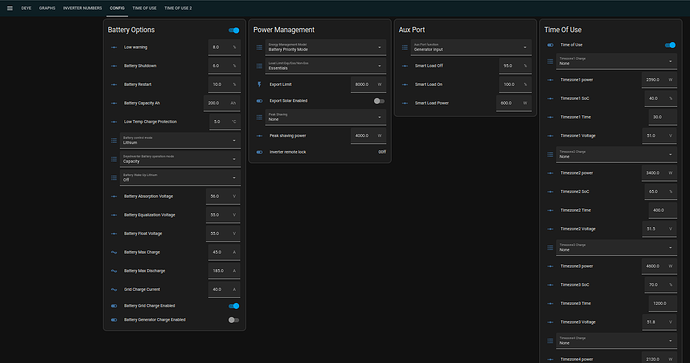
Task: Open the Timezone2 Charge dropdown
Action: [616, 154]
